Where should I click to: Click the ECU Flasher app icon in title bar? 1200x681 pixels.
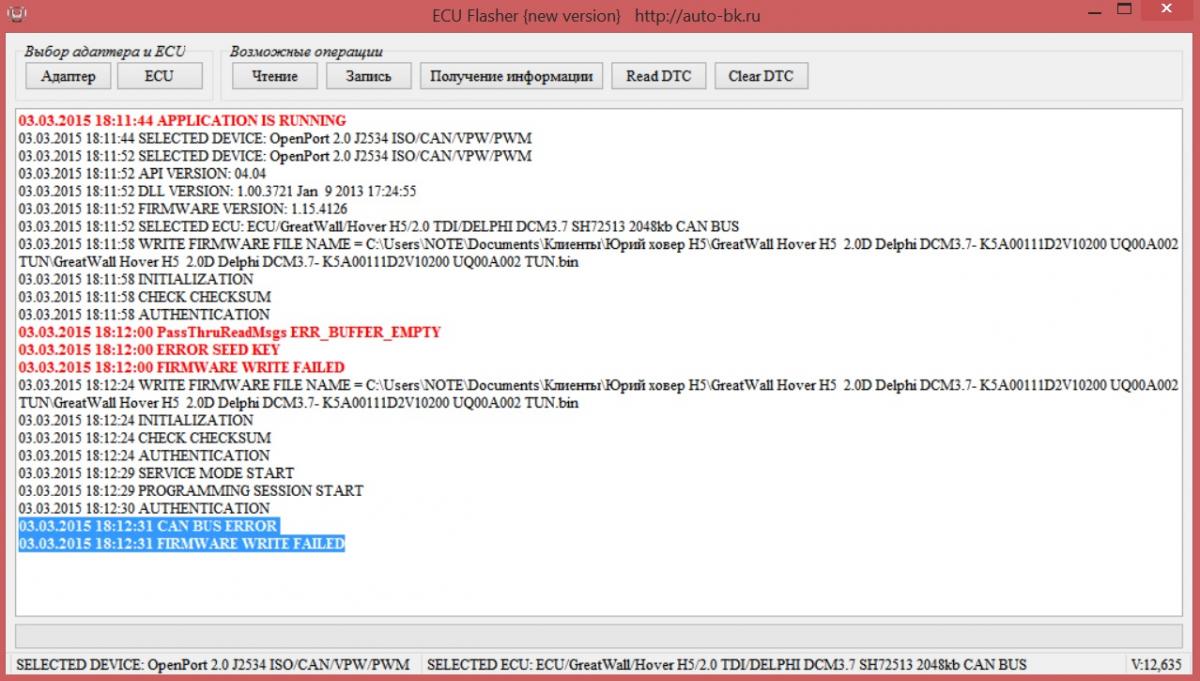tap(17, 14)
